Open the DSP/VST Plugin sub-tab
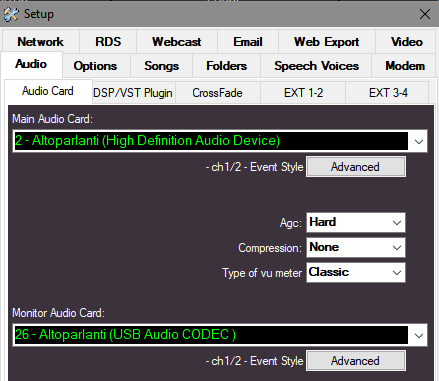Image resolution: width=439 pixels, height=381 pixels. [x=133, y=93]
